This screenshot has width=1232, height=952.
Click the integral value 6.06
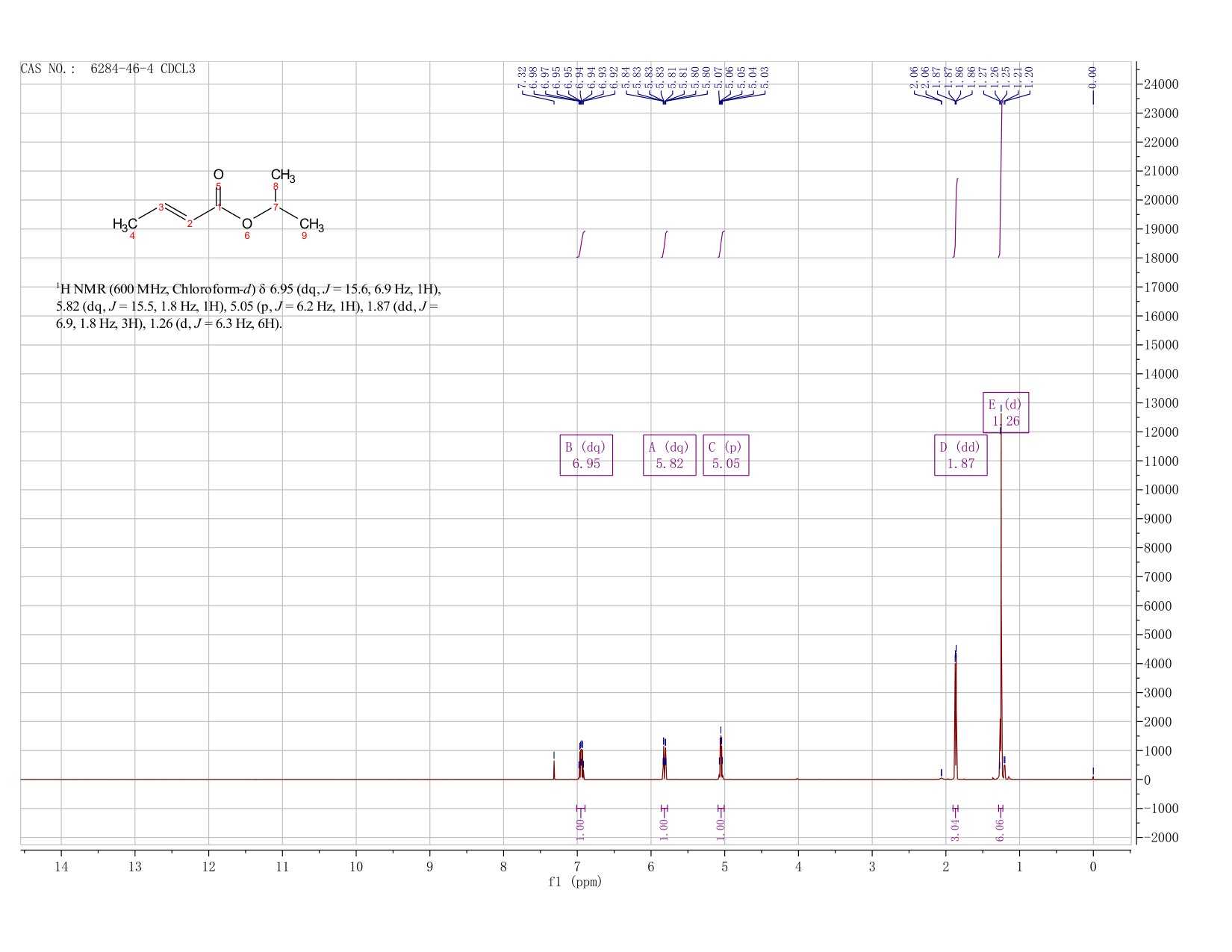coord(1001,830)
